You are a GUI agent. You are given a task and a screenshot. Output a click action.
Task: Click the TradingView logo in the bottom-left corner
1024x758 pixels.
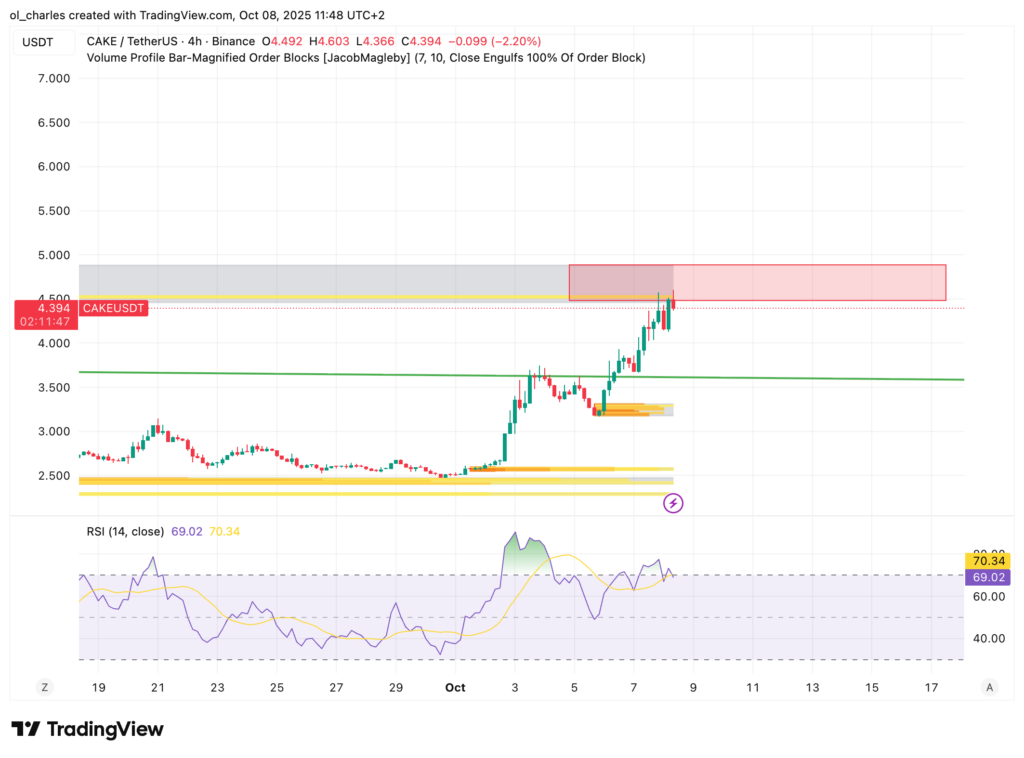click(x=85, y=730)
